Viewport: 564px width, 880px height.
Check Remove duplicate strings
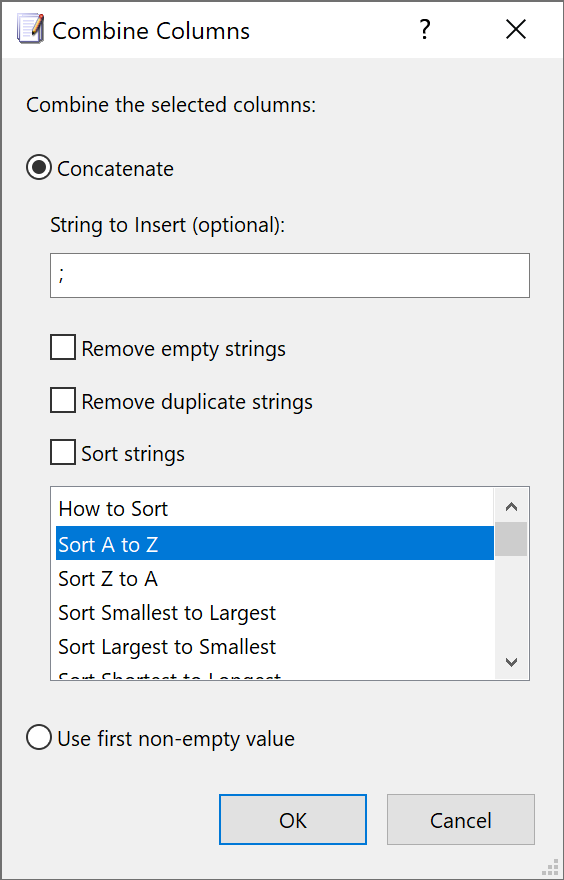[x=63, y=401]
